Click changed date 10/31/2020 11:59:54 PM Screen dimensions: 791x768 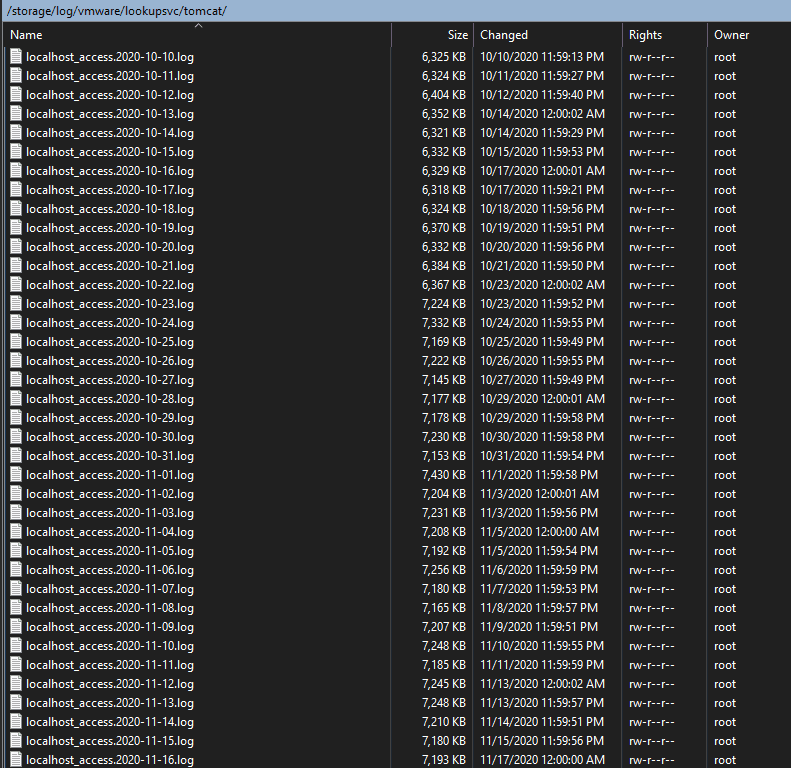point(542,456)
